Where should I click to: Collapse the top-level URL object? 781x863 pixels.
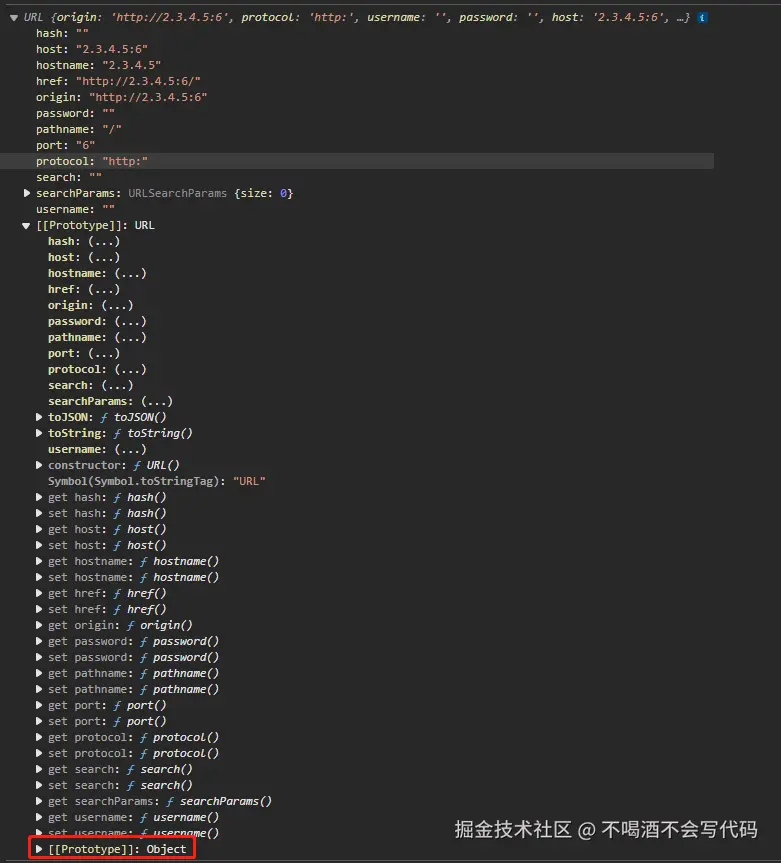coord(13,18)
